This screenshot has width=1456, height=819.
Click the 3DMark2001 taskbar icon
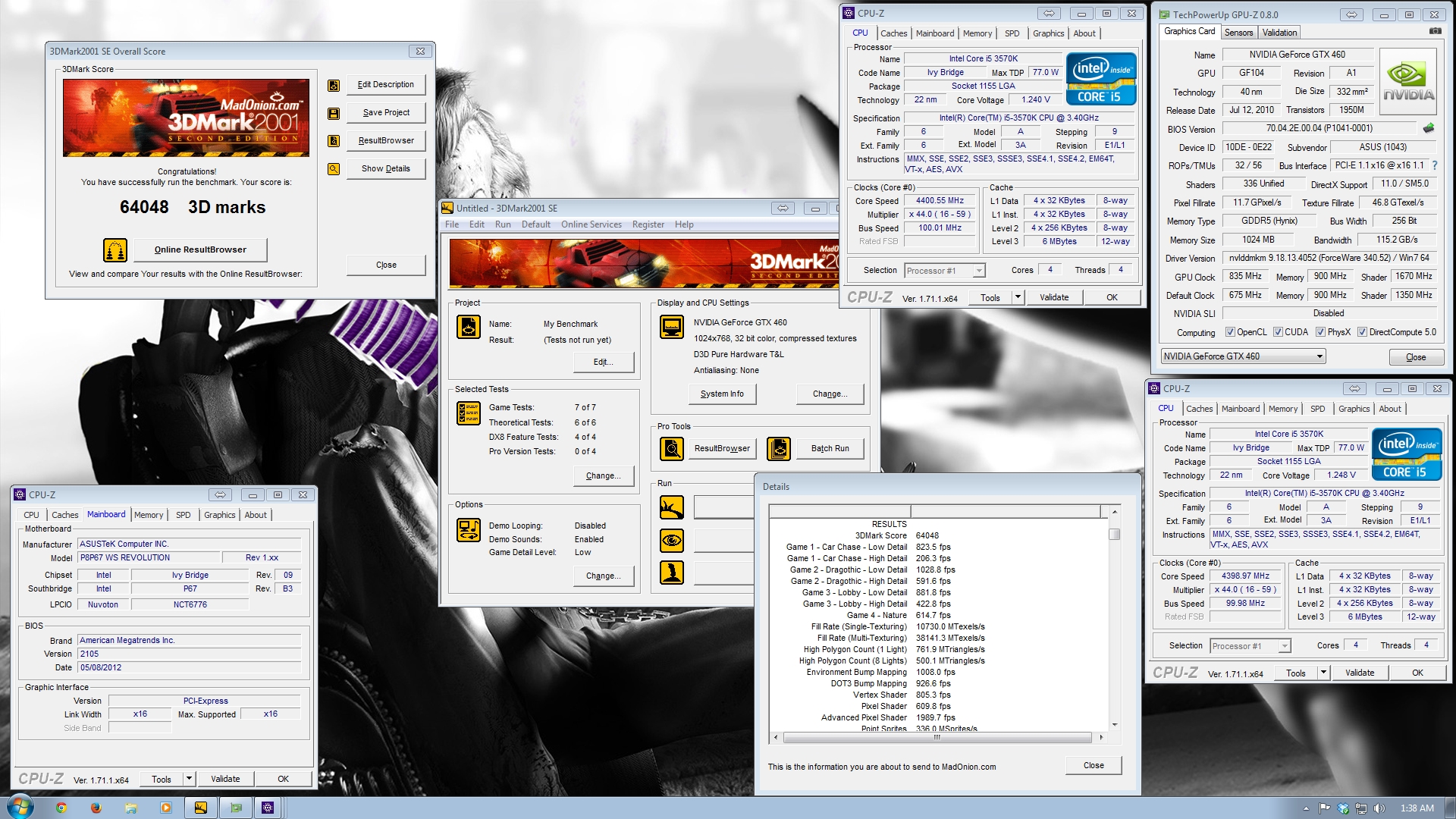[201, 808]
